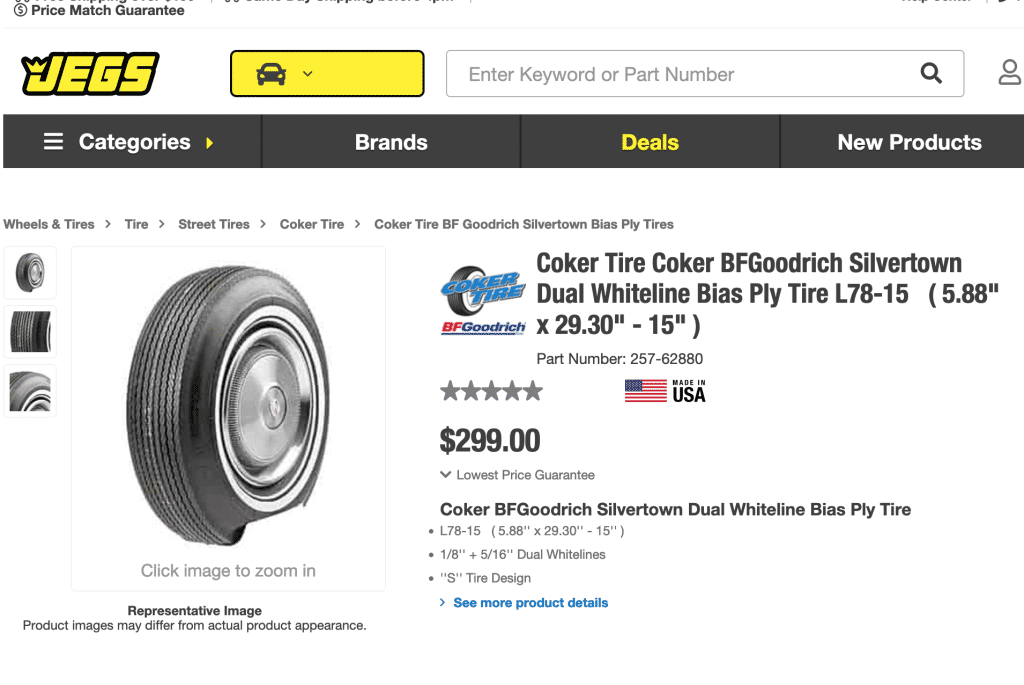The height and width of the screenshot is (685, 1024).
Task: Click the search magnifier icon
Action: pyautogui.click(x=931, y=73)
